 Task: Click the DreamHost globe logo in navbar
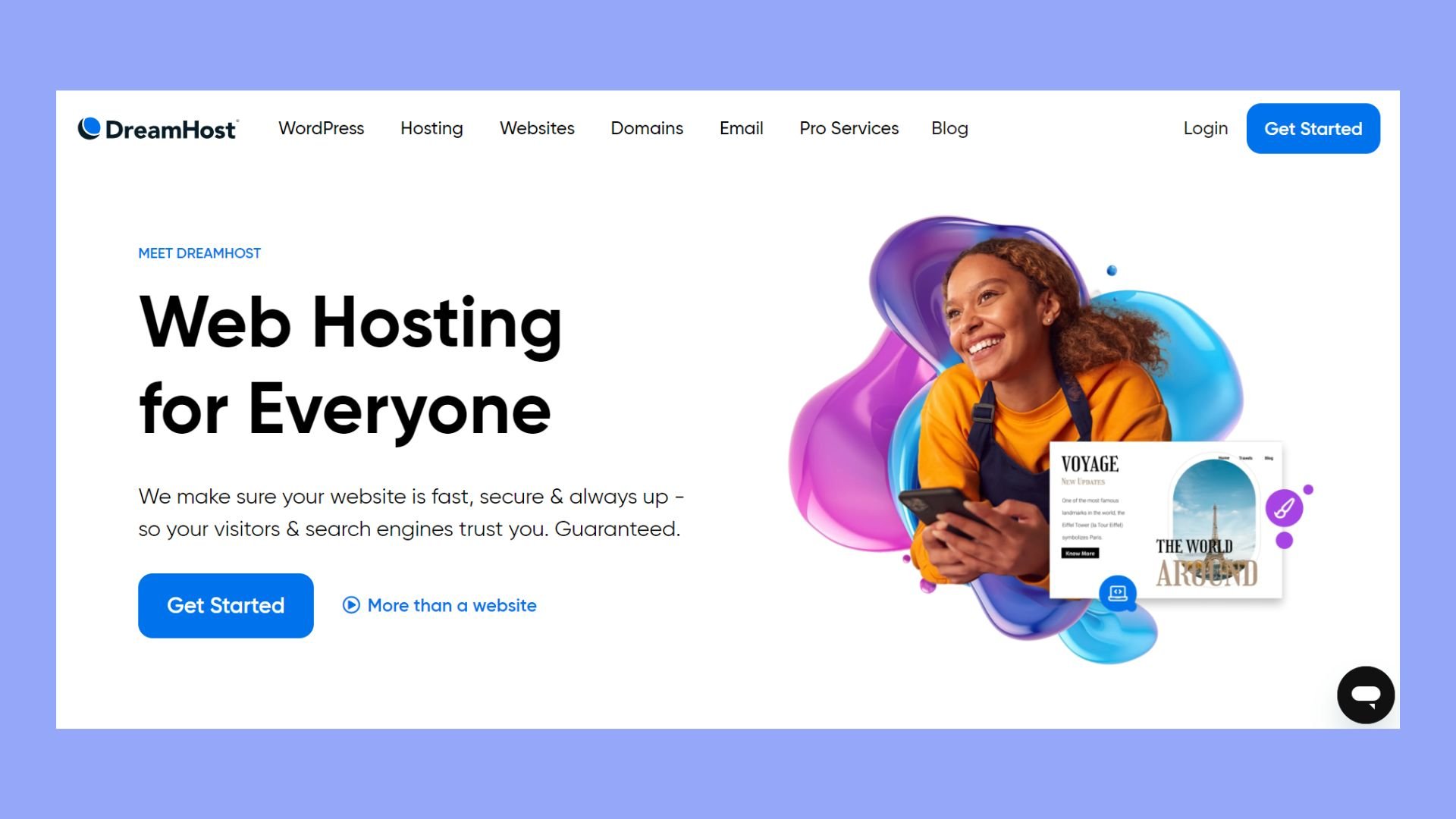click(87, 127)
